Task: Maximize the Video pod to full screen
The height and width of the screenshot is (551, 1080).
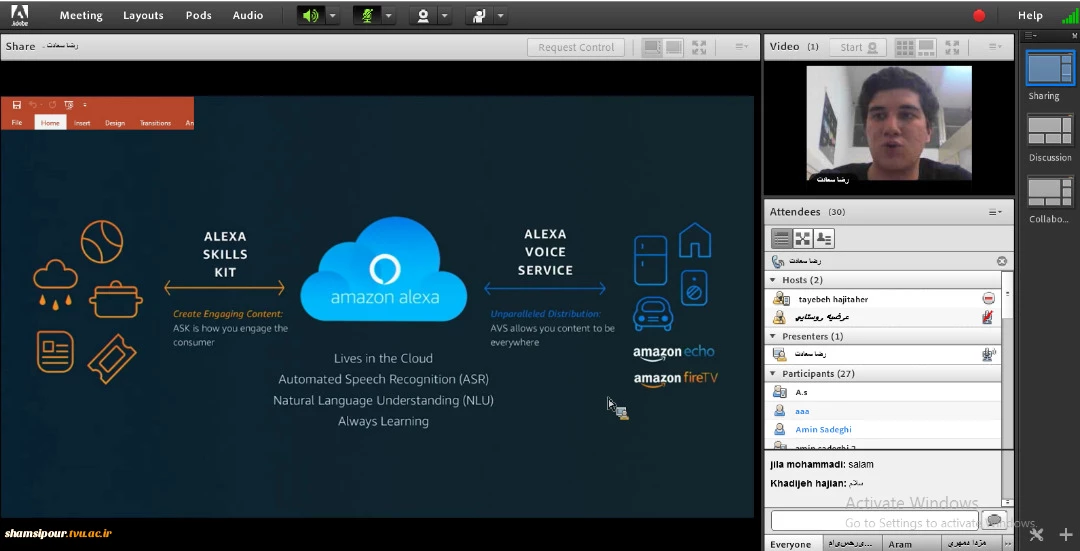Action: (953, 47)
